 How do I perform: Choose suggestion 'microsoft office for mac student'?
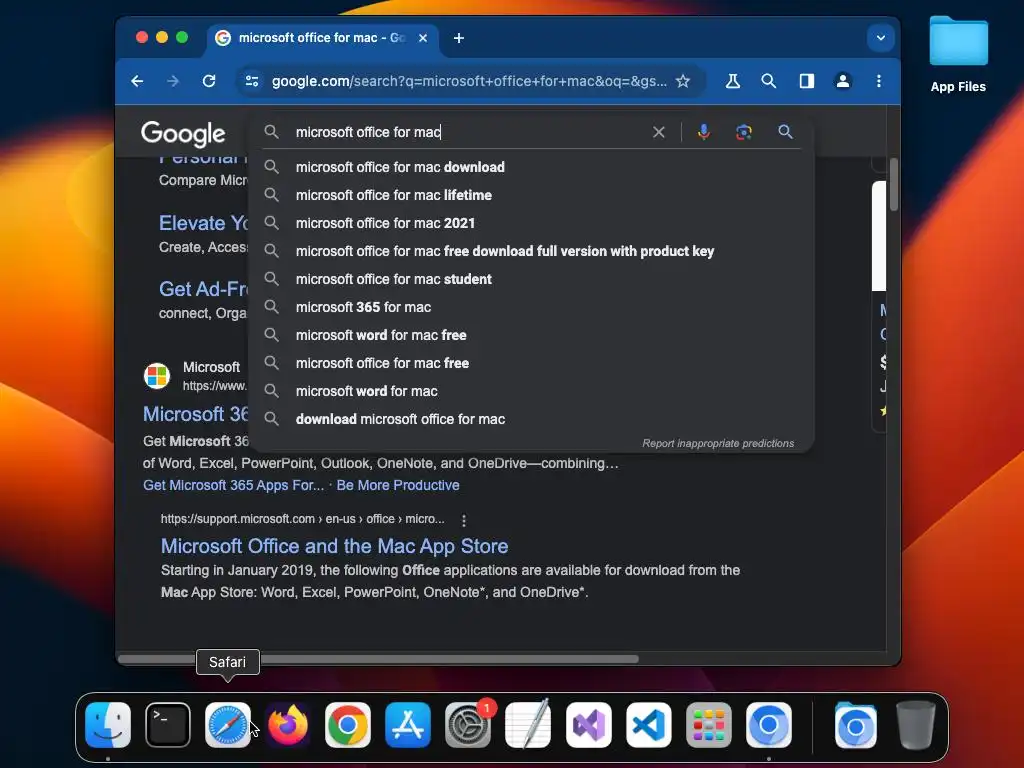532,280
